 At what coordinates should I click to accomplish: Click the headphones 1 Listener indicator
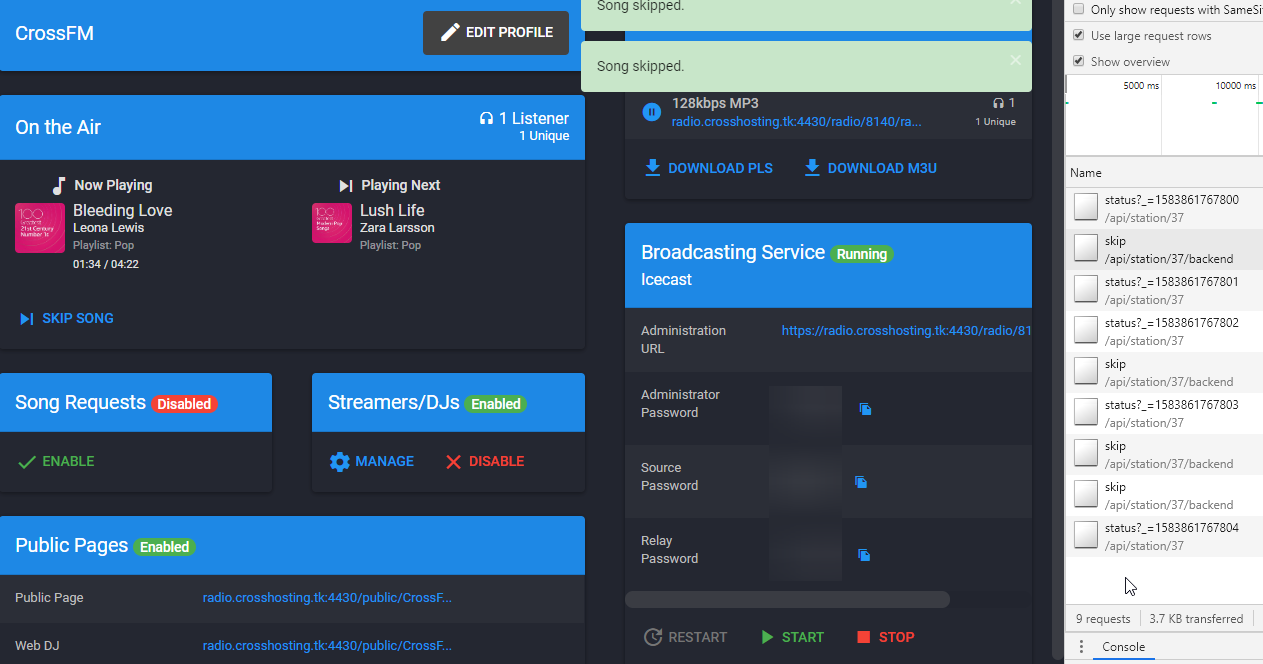click(524, 119)
